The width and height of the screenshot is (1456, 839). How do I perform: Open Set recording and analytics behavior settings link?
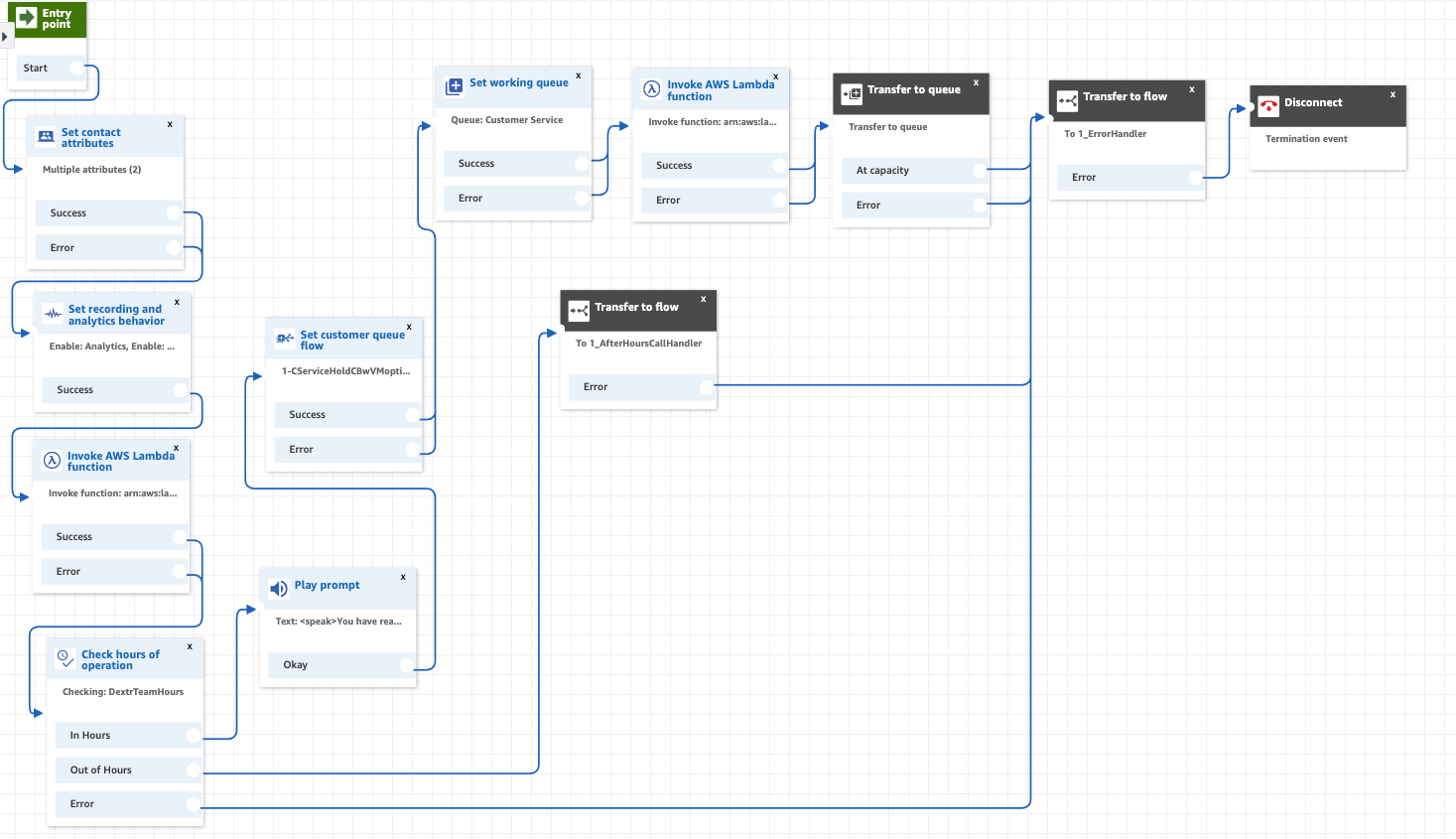[116, 315]
